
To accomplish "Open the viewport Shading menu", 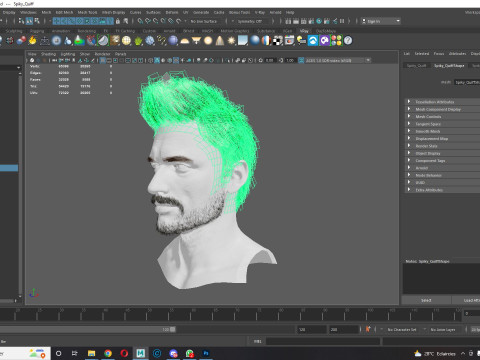I will coord(48,54).
